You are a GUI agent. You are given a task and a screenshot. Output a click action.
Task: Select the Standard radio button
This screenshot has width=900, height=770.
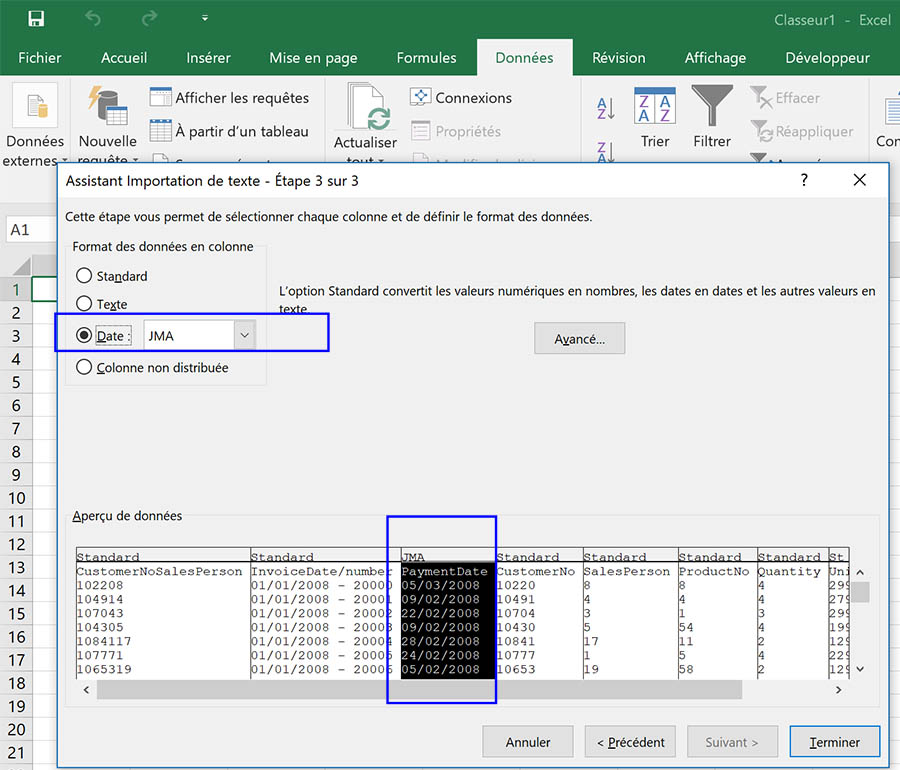[x=84, y=276]
